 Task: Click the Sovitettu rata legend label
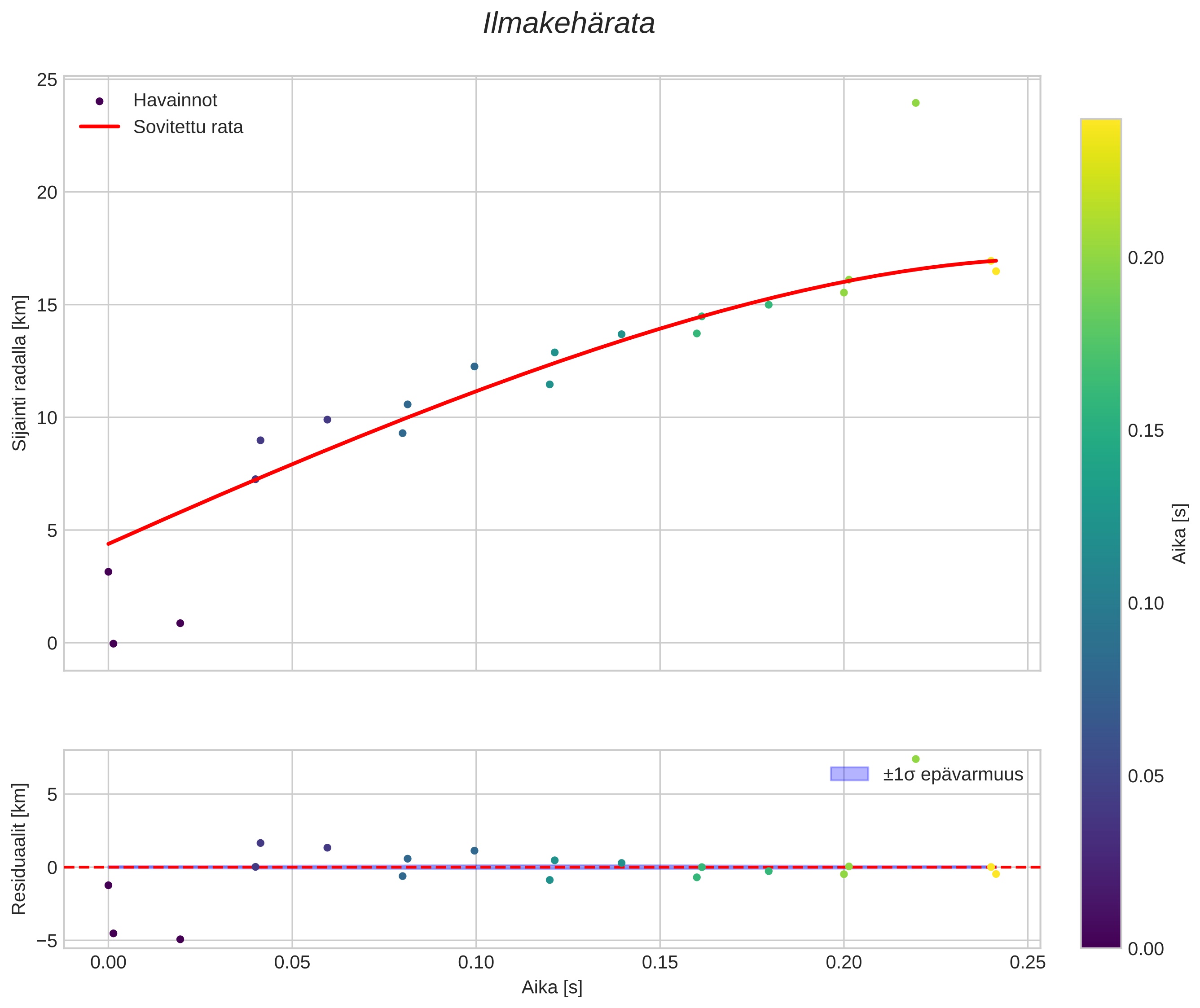(x=188, y=127)
